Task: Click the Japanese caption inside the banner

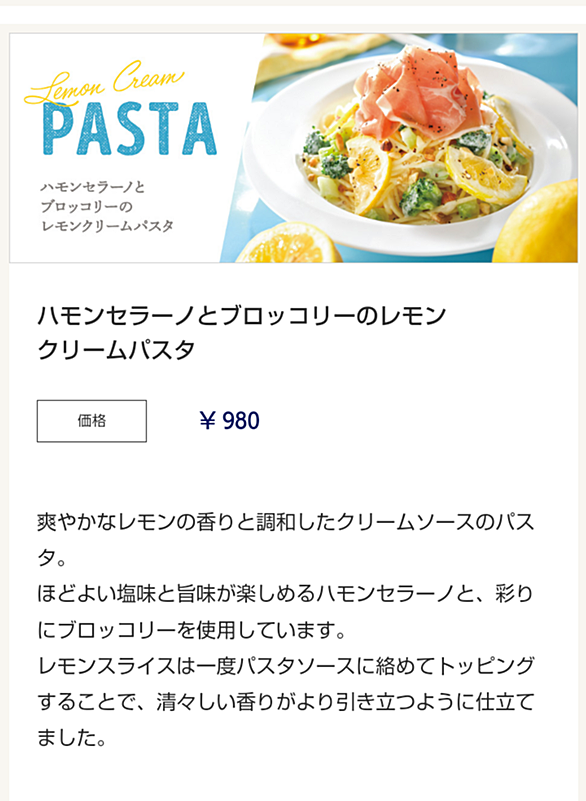Action: point(107,206)
